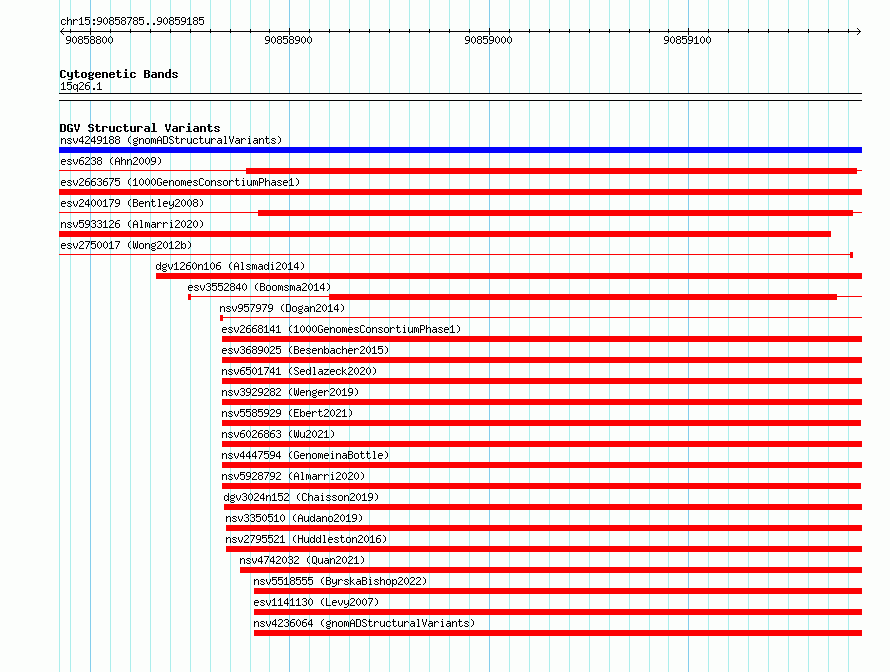
Task: Open nsv6026863 (Wu2021) variant
Action: [x=278, y=434]
